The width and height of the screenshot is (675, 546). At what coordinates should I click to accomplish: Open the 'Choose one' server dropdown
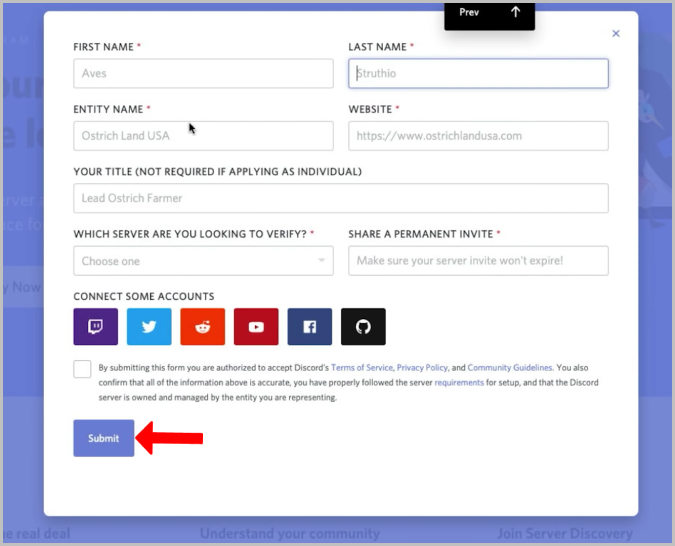[203, 261]
